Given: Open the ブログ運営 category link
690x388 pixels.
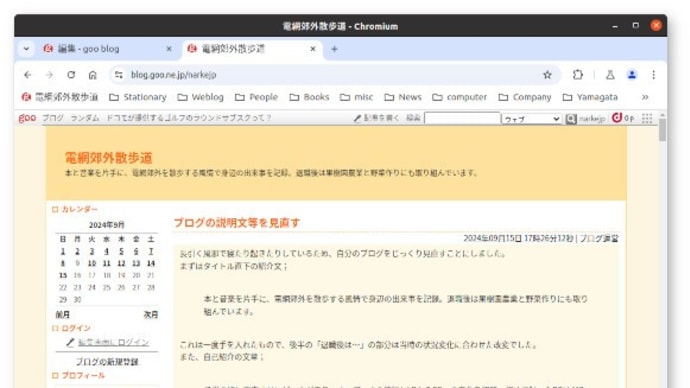Looking at the screenshot, I should click(x=599, y=238).
